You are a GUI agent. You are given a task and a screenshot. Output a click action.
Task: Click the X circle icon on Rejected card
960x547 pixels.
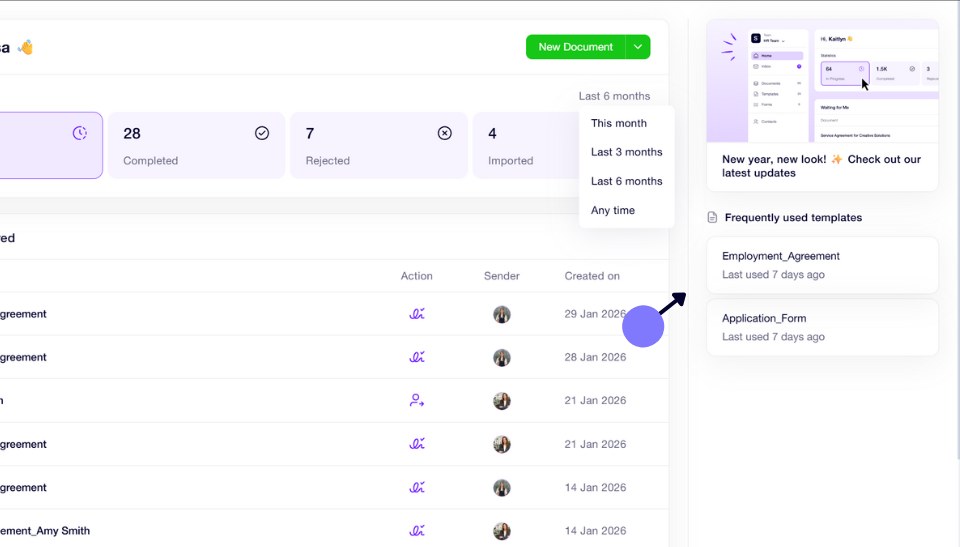444,133
